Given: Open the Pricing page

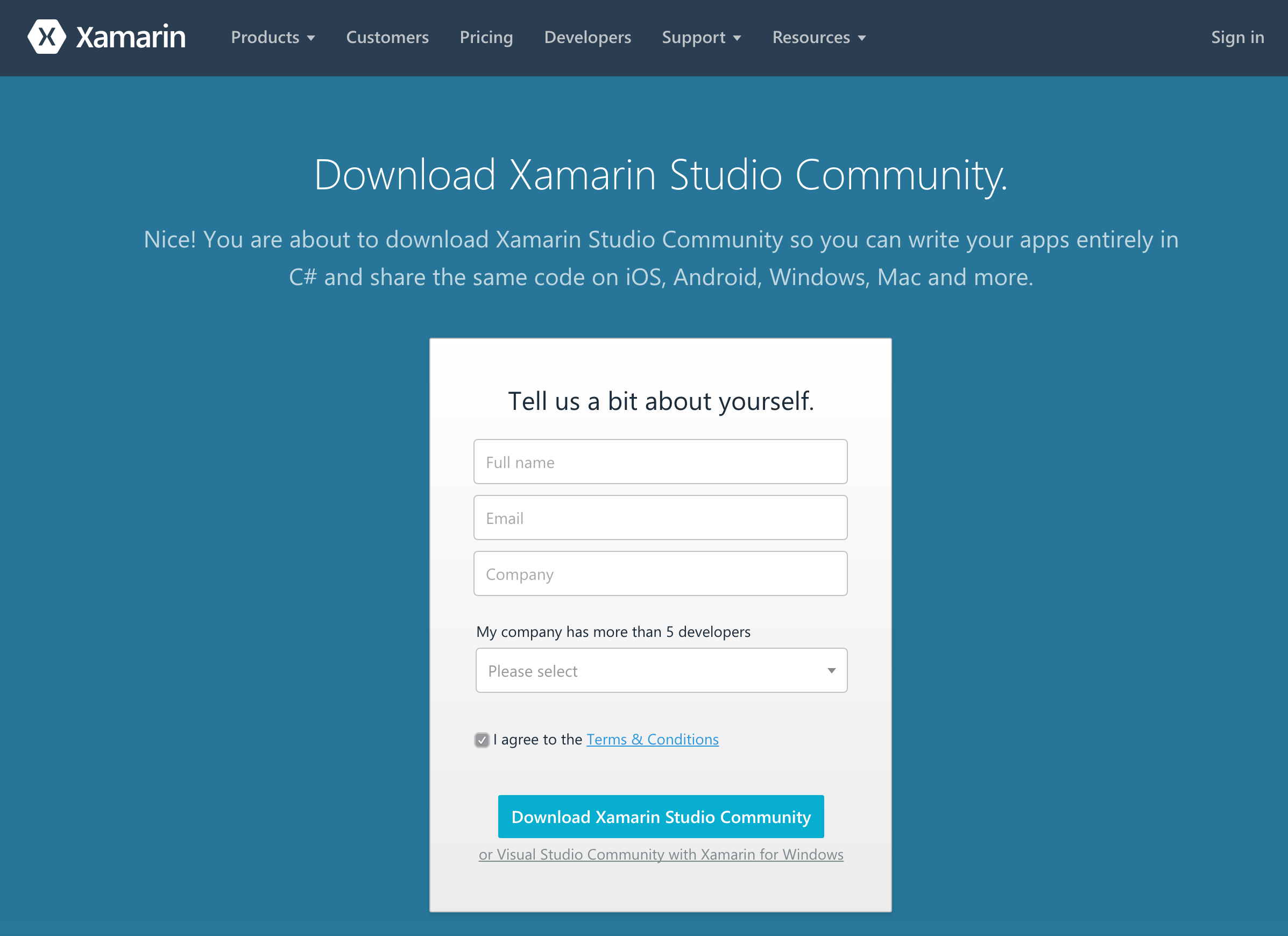Looking at the screenshot, I should (x=486, y=38).
